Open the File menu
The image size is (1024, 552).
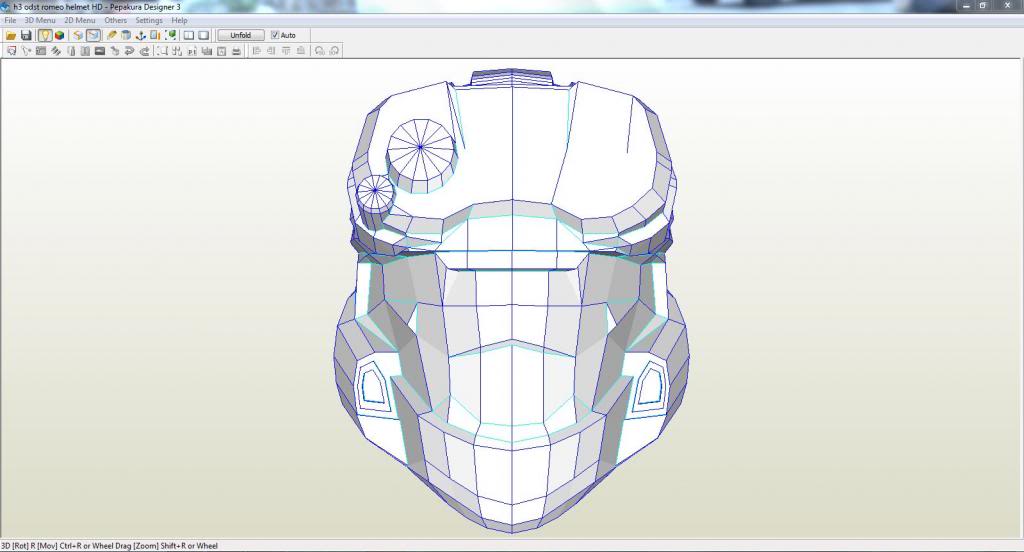pyautogui.click(x=10, y=20)
